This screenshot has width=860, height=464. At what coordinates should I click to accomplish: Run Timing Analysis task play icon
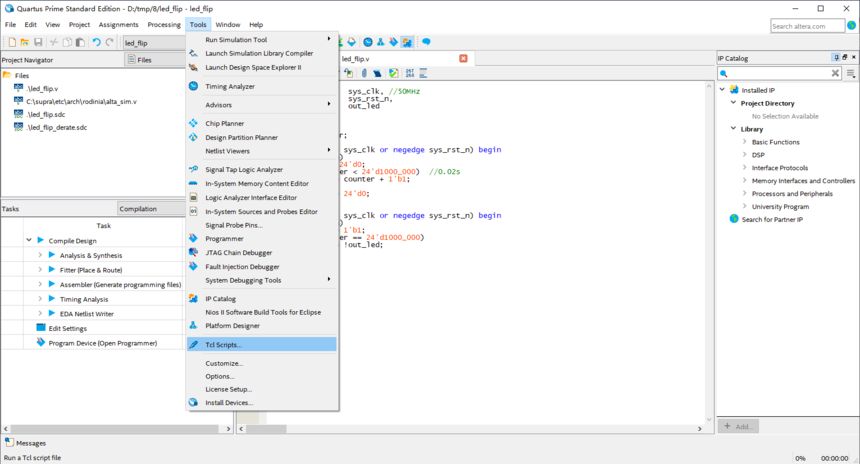pos(52,299)
